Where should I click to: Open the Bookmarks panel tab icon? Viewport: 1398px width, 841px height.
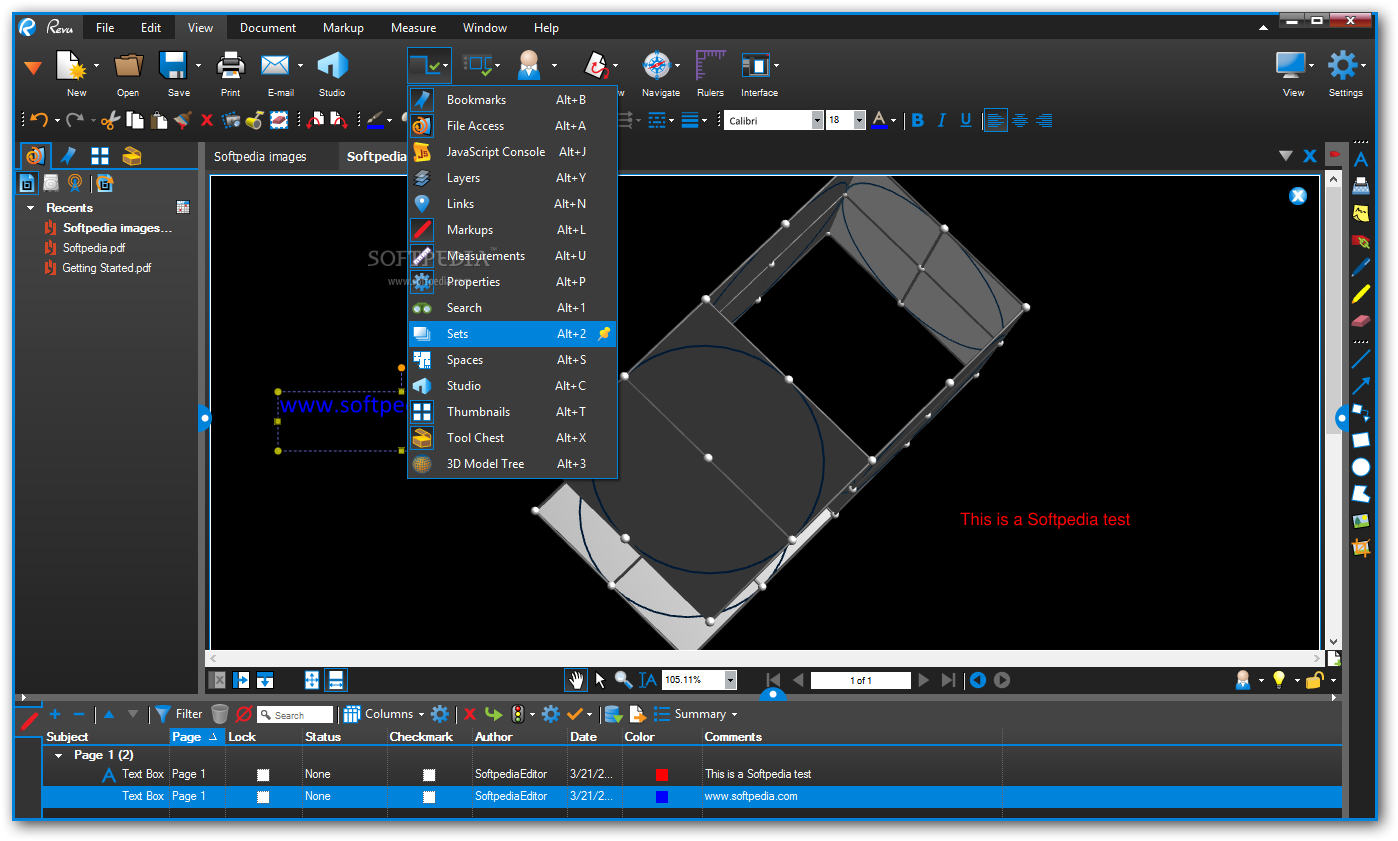point(68,156)
